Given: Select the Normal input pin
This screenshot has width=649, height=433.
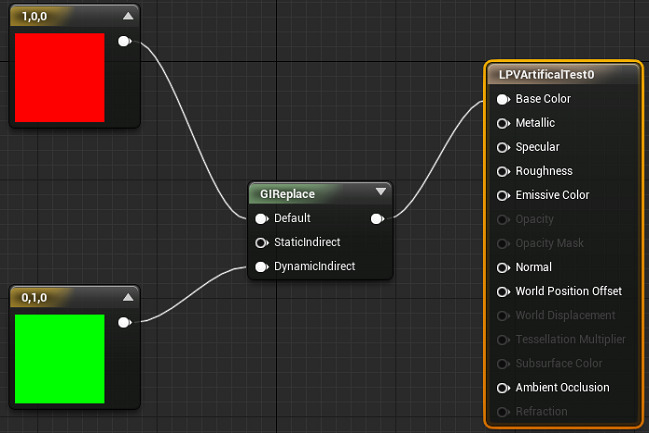Looking at the screenshot, I should [503, 268].
